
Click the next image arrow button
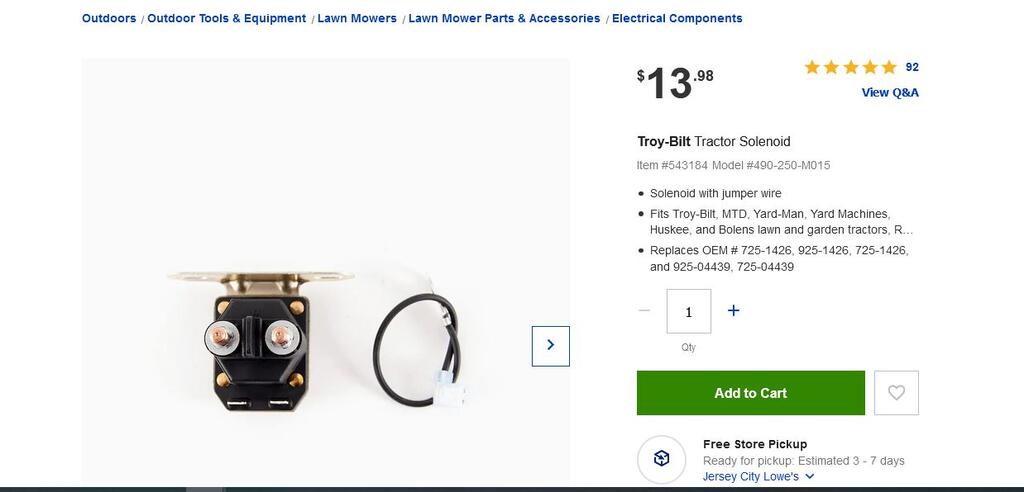[551, 346]
